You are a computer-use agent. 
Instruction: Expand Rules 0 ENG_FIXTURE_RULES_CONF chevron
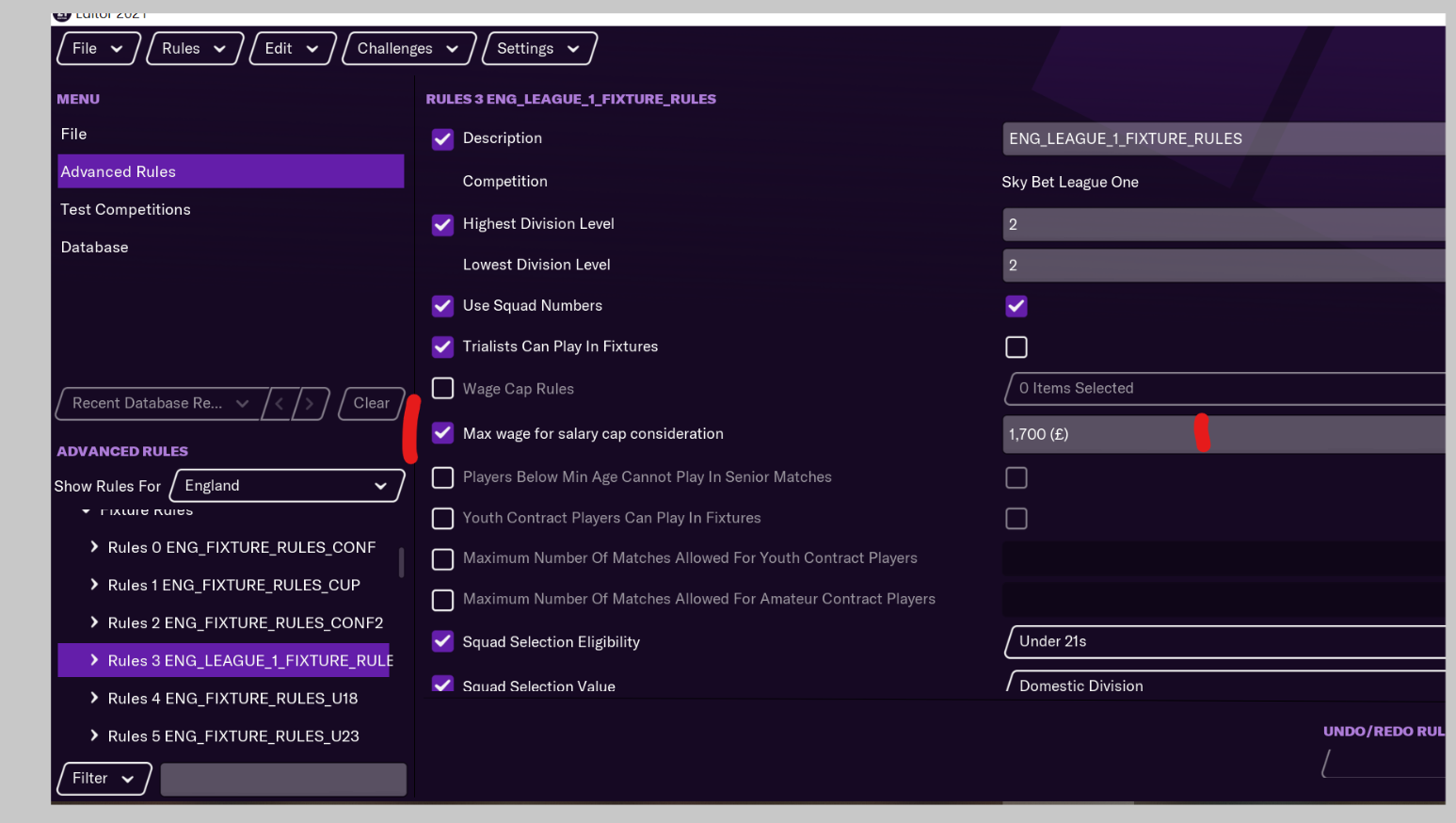click(x=94, y=547)
